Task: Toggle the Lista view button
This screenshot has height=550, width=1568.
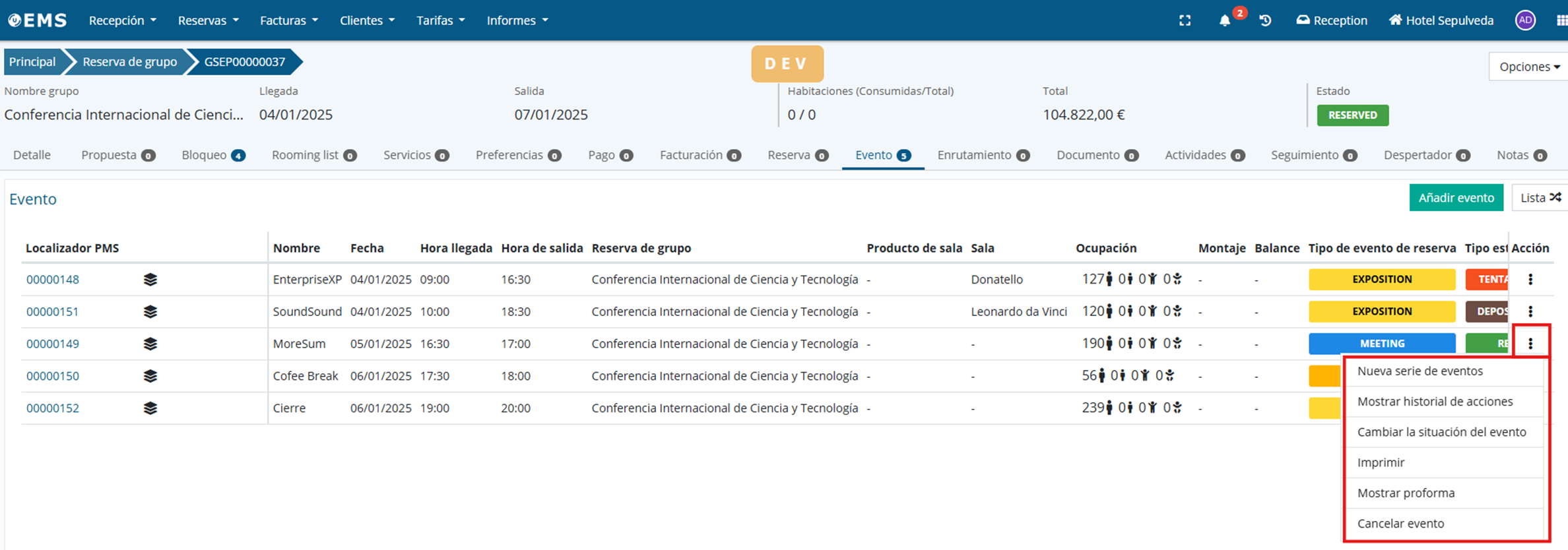Action: [x=1540, y=198]
